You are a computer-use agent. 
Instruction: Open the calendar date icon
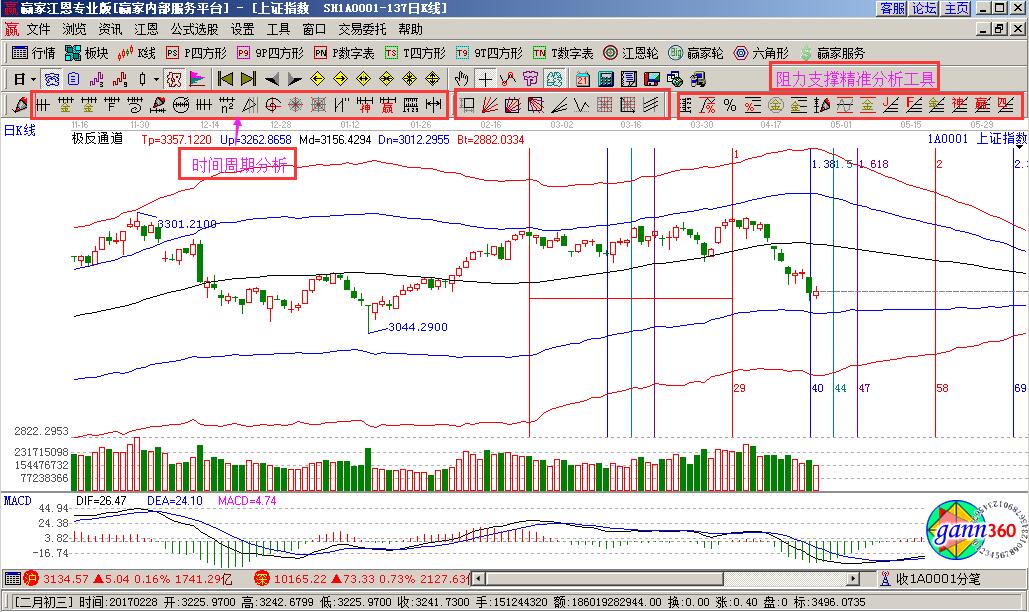click(583, 79)
